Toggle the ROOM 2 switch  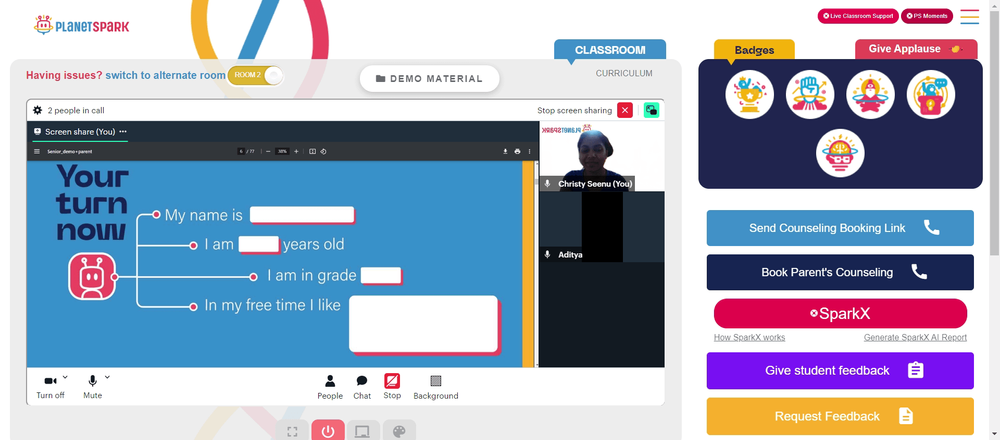coord(255,75)
